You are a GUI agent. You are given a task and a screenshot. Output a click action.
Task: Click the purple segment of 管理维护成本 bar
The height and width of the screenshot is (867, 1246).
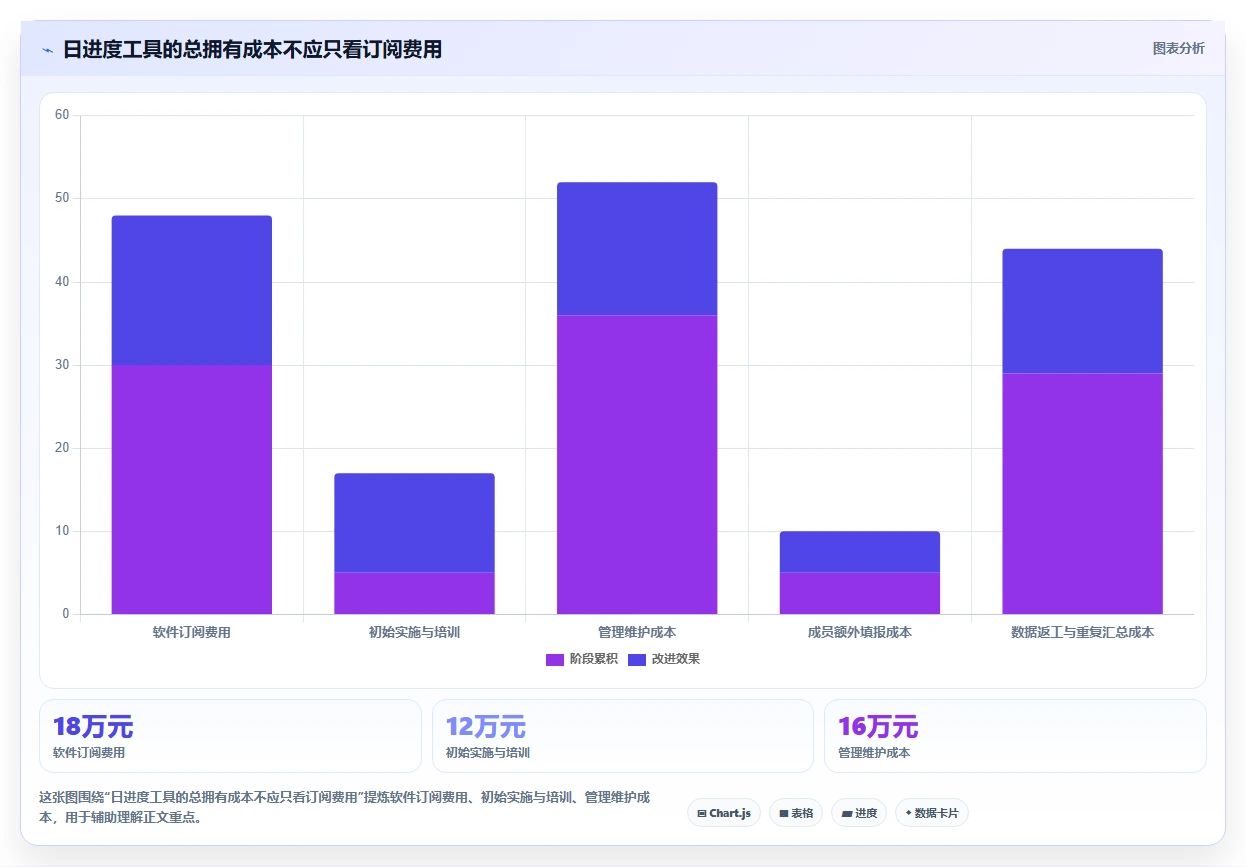tap(637, 464)
